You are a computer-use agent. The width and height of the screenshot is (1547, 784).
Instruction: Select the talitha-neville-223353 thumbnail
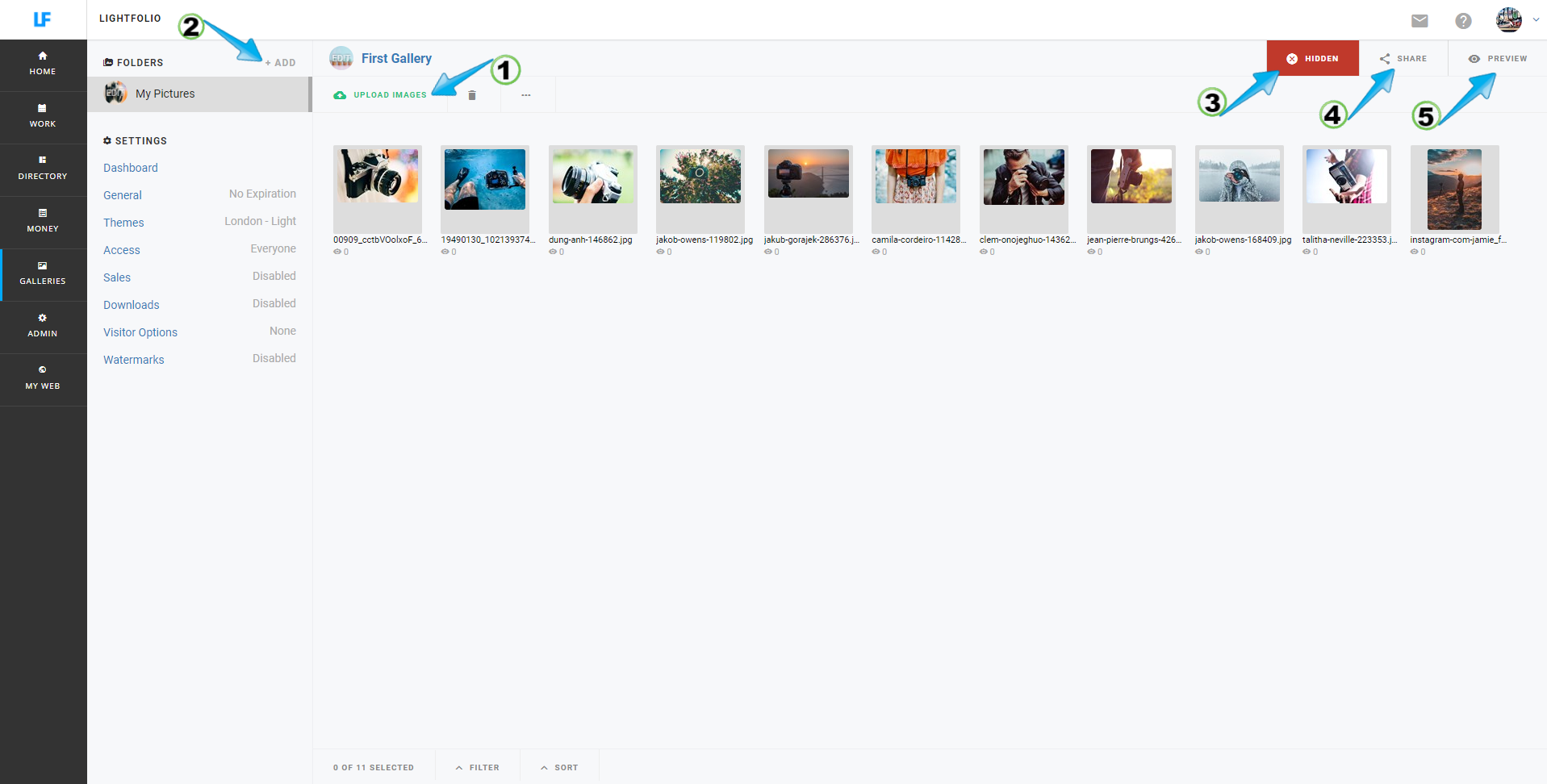pos(1347,189)
